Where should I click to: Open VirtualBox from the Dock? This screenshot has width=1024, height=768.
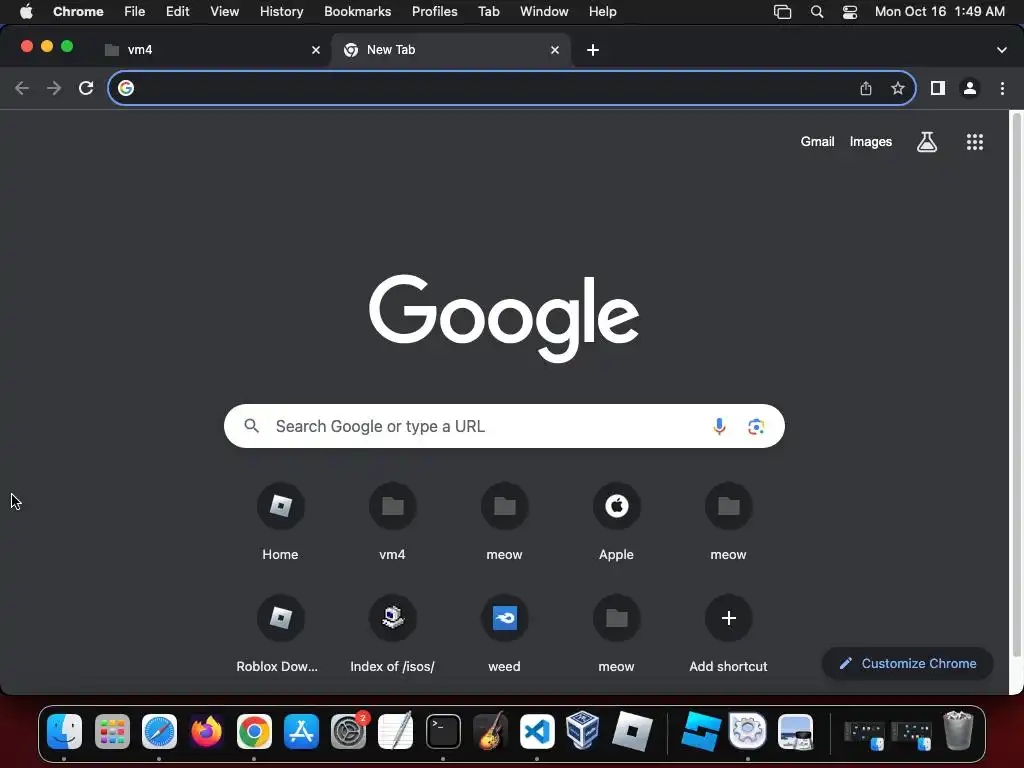(x=583, y=731)
